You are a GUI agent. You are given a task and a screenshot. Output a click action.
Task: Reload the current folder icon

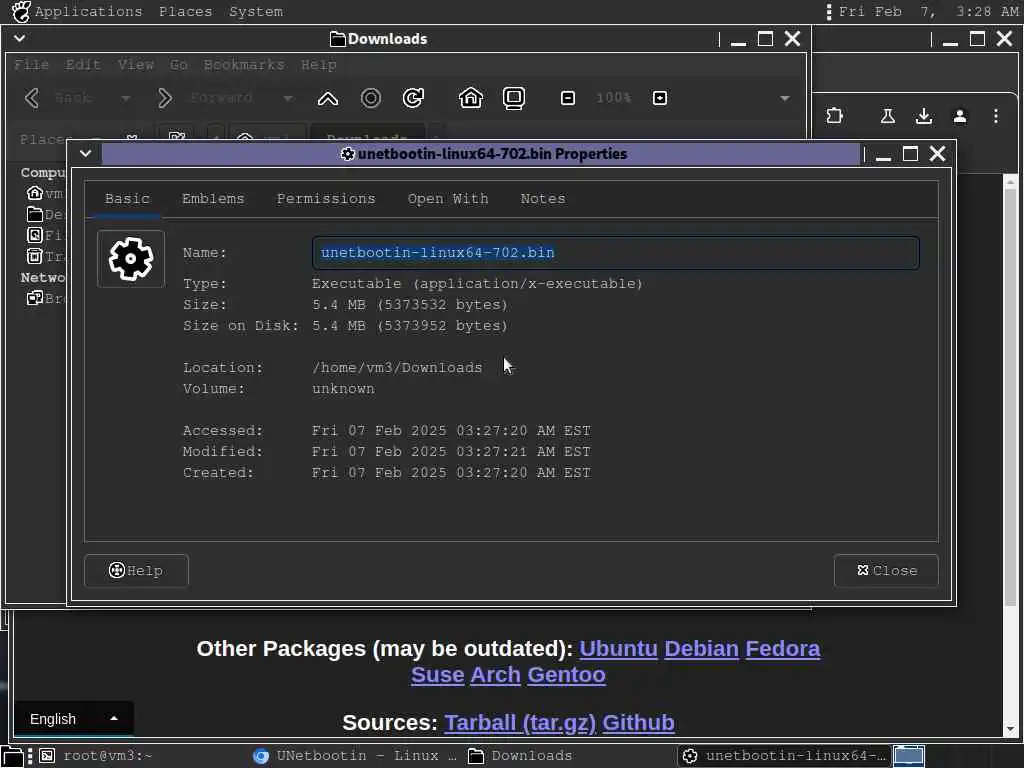tap(413, 98)
